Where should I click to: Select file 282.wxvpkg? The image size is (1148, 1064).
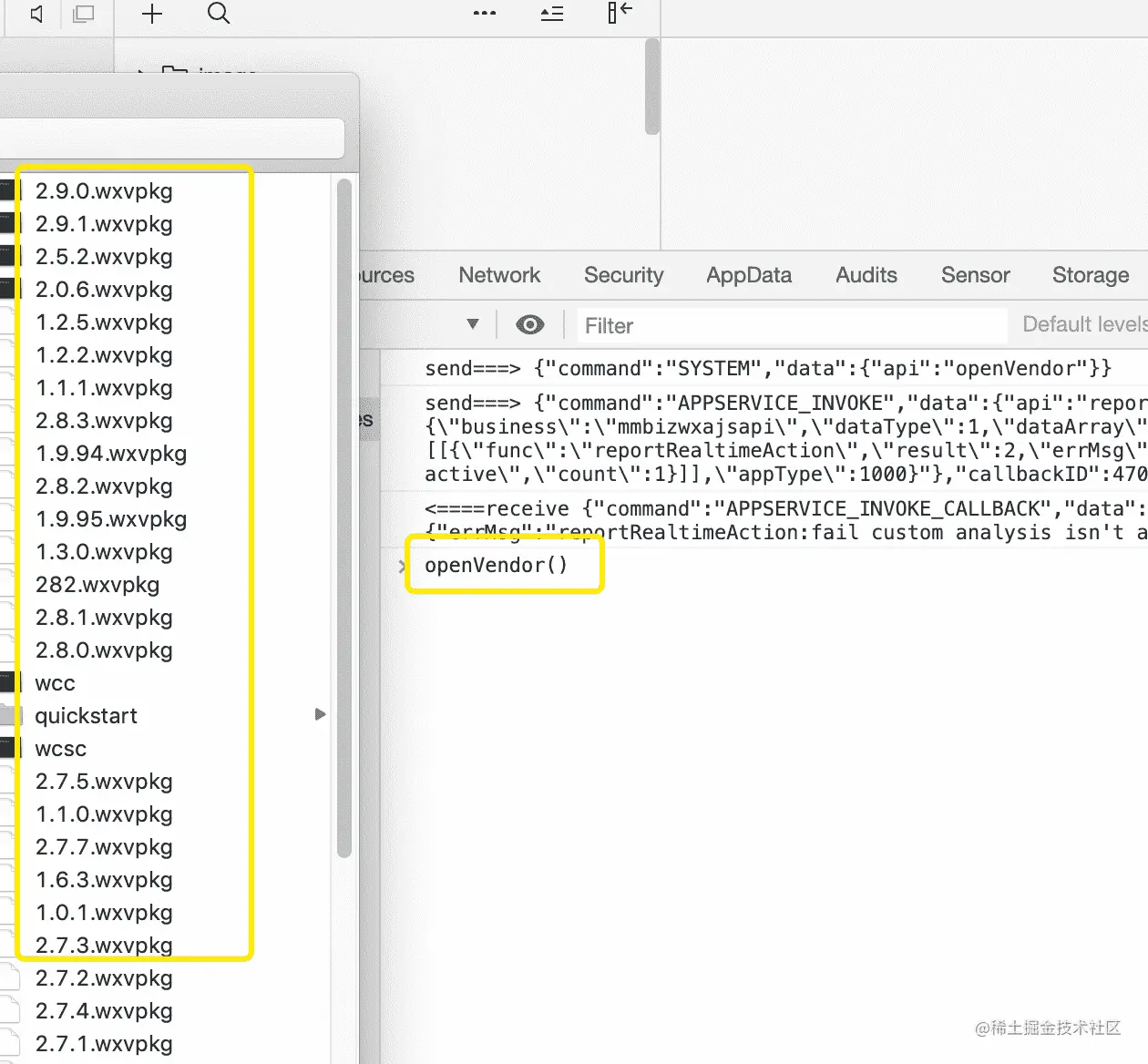(97, 585)
